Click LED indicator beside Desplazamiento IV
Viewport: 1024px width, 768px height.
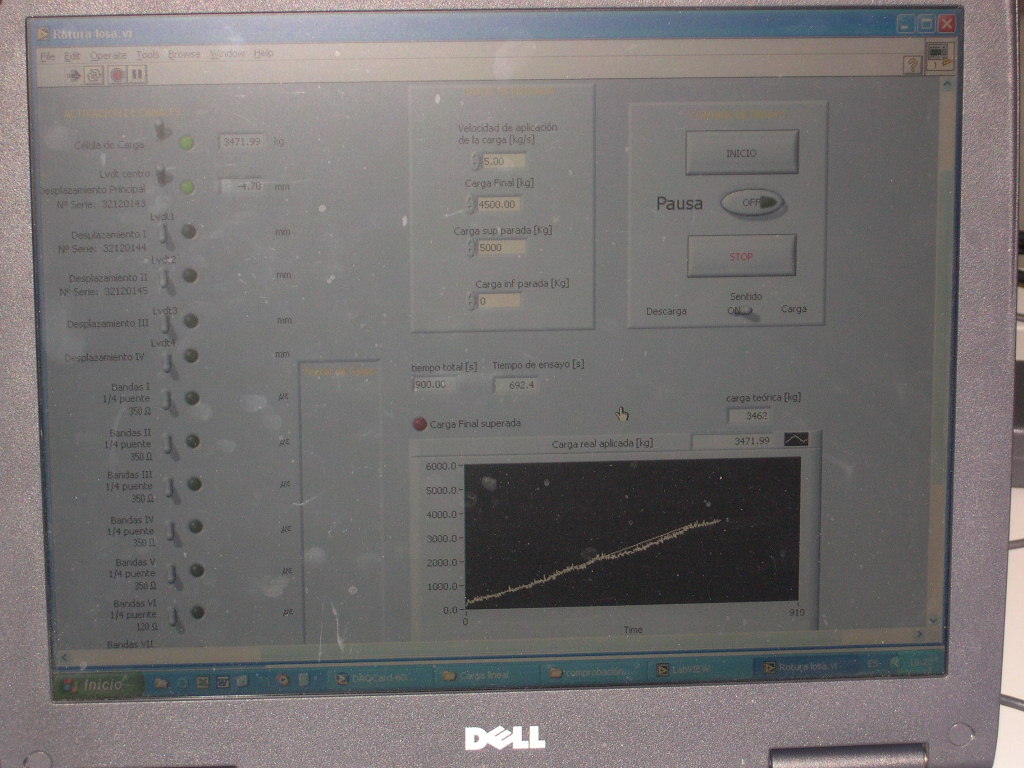click(191, 355)
